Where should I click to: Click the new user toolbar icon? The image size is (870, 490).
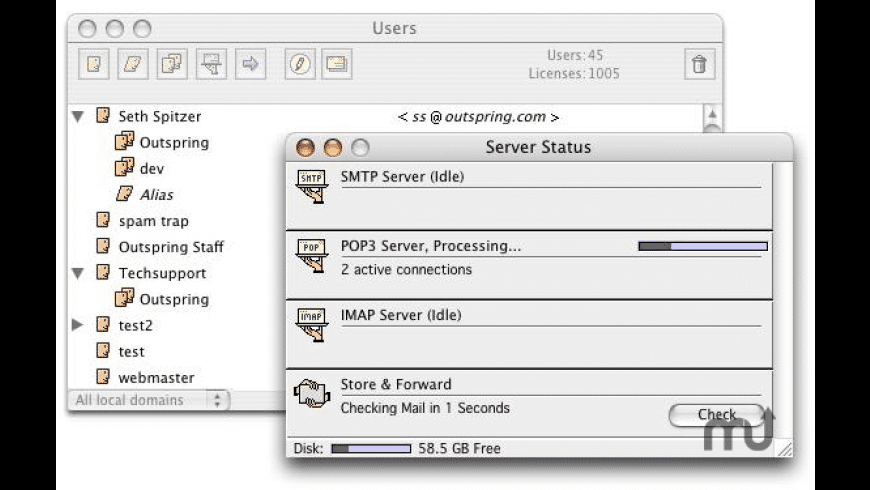94,64
